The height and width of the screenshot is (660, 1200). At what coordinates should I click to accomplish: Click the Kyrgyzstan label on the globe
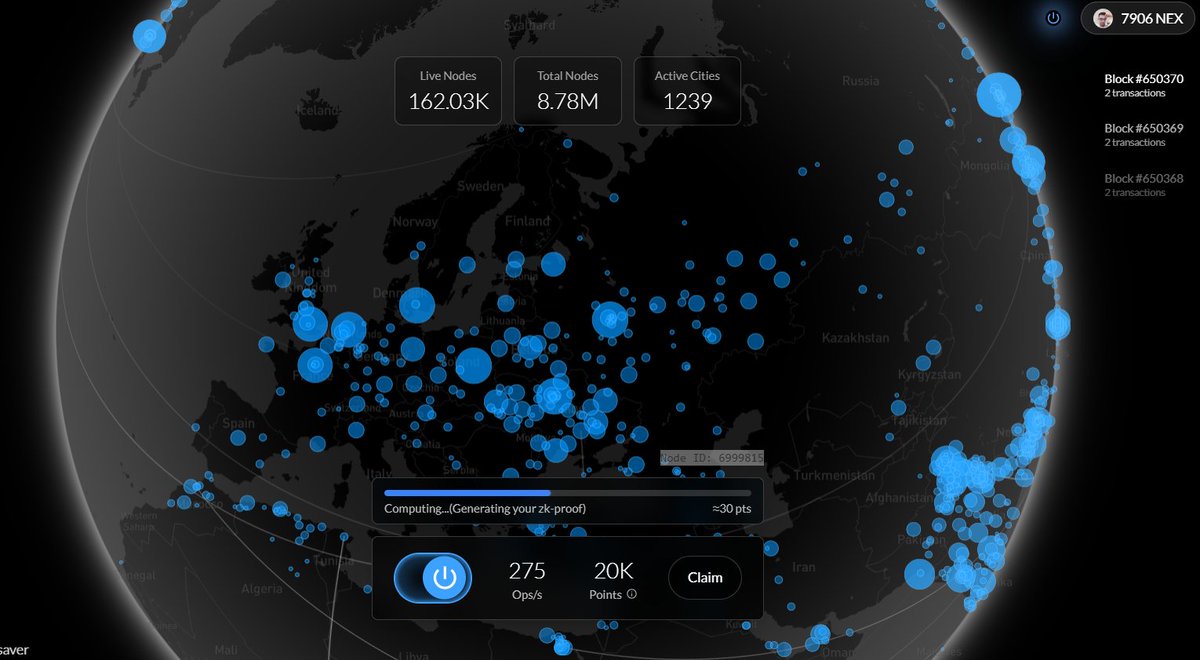click(929, 375)
